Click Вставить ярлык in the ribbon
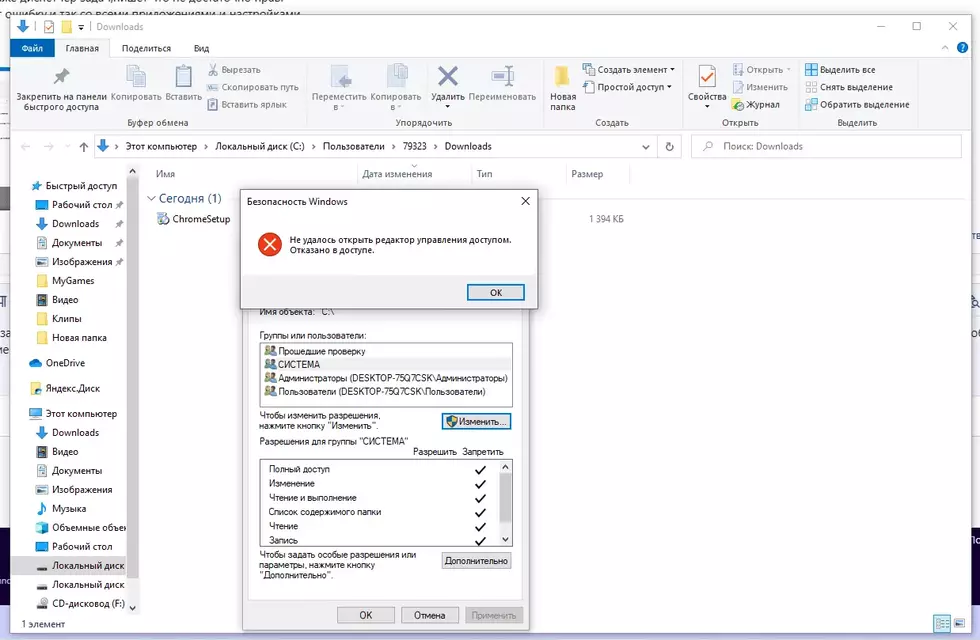The image size is (980, 640). tap(247, 104)
